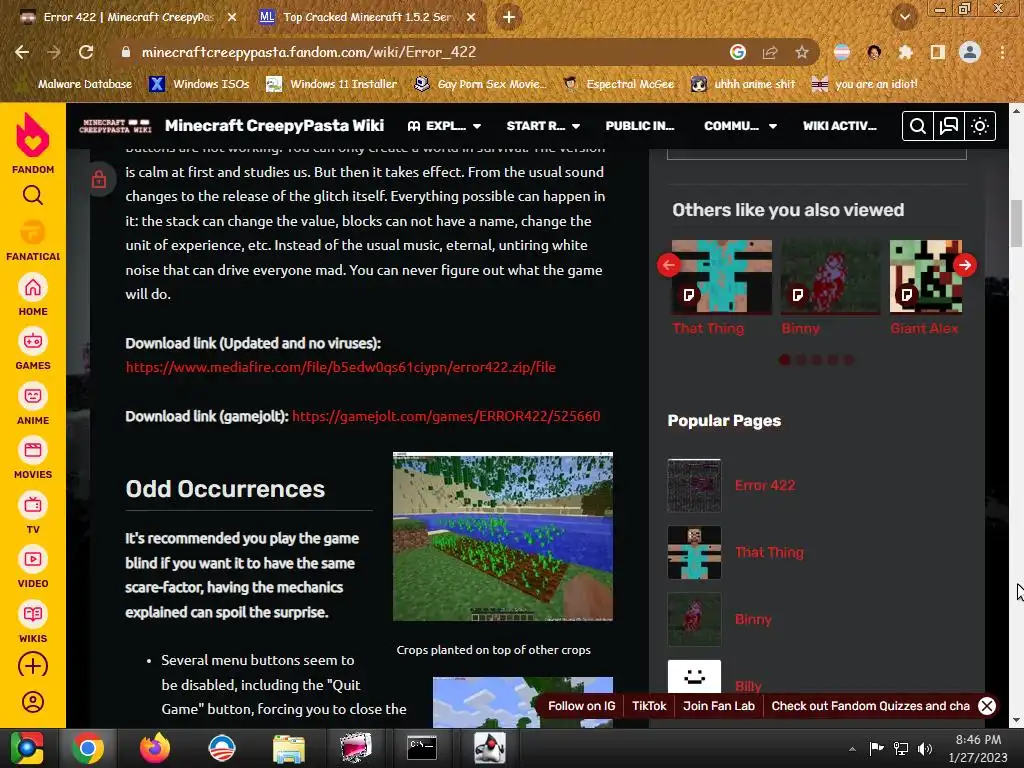This screenshot has width=1024, height=768.
Task: Click the Start a Wiki plus icon
Action: 33,665
